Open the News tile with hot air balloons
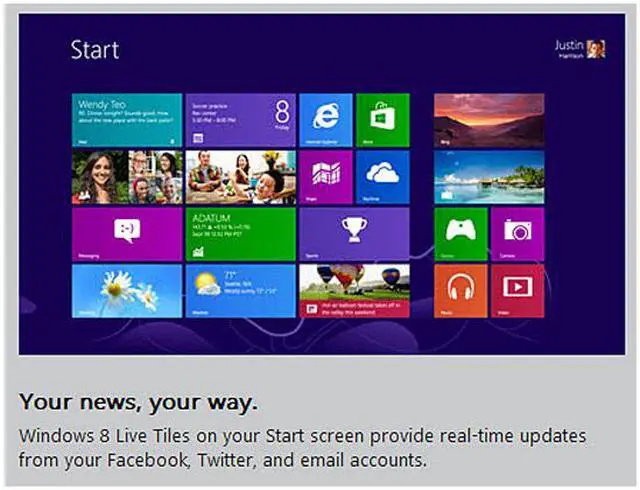640x490 pixels. (x=354, y=291)
